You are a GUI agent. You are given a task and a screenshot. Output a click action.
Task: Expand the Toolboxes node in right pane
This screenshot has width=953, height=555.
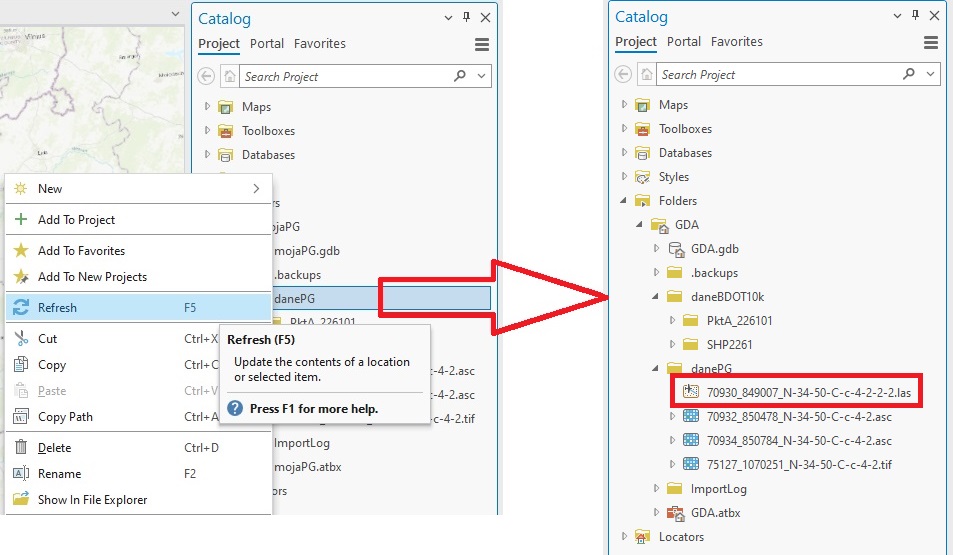tap(625, 129)
